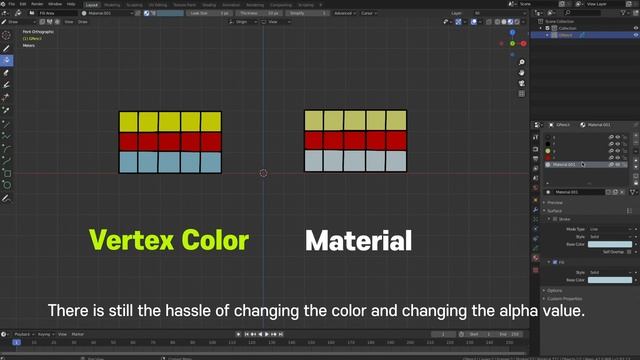Screen dimensions: 640x360
Task: Toggle vertex color mode button in header
Action: [x=153, y=13]
